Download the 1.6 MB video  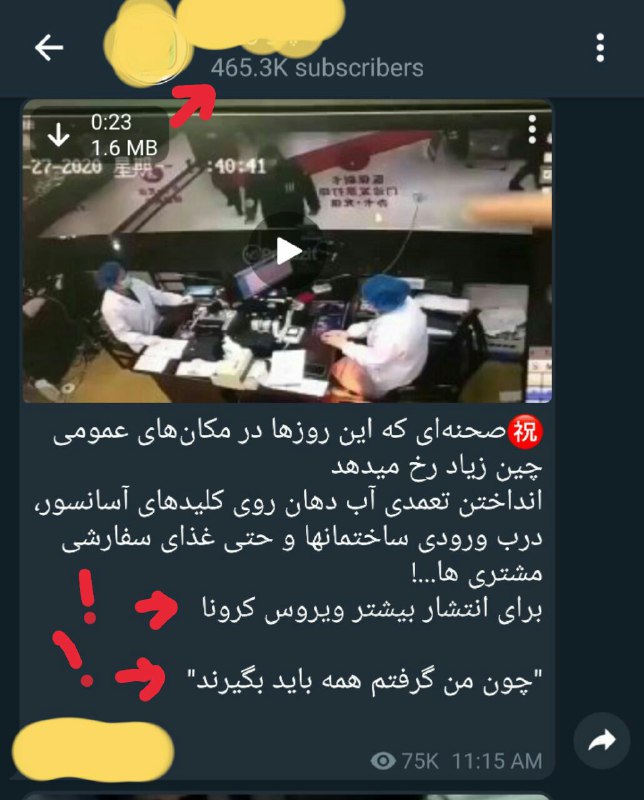pyautogui.click(x=59, y=135)
